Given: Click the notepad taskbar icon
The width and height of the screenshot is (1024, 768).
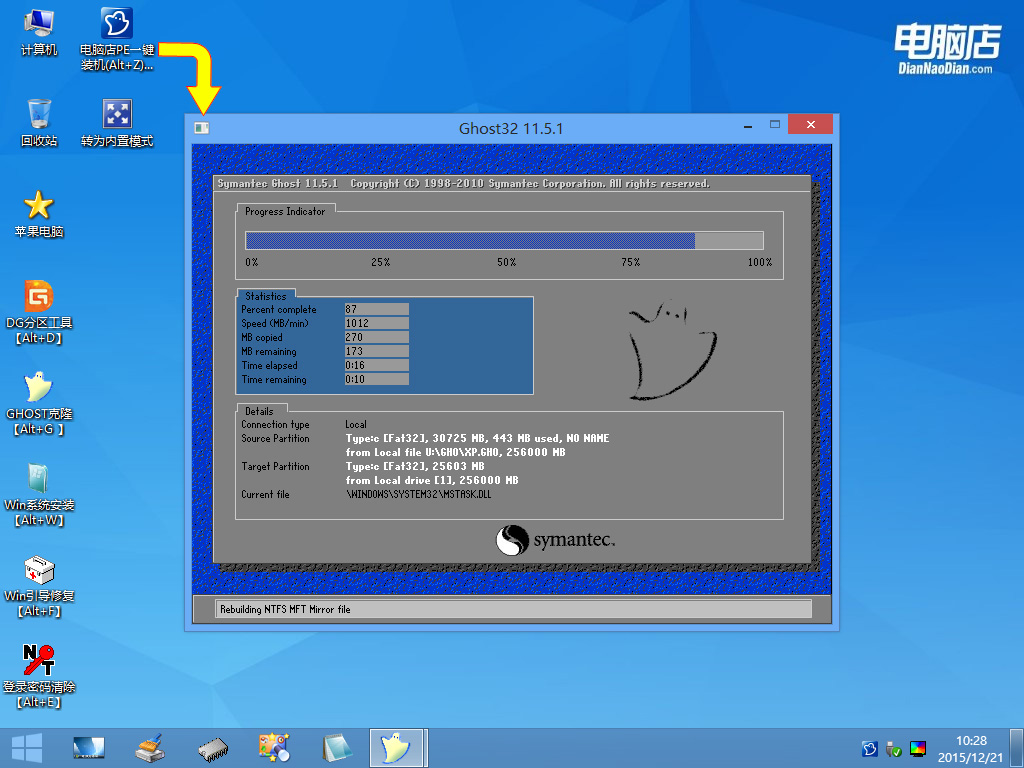Looking at the screenshot, I should coord(337,748).
